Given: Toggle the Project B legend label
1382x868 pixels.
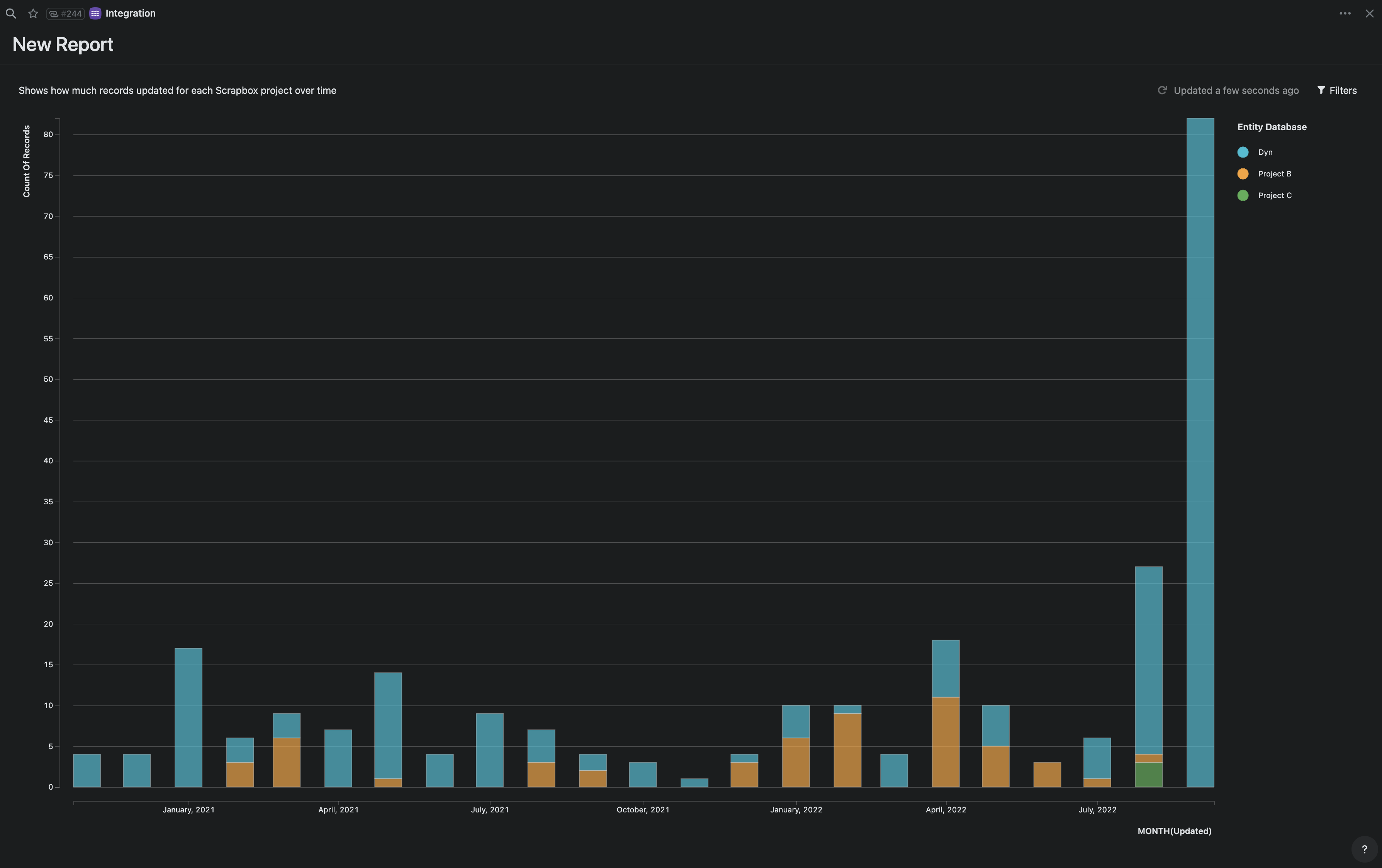Looking at the screenshot, I should coord(1274,174).
